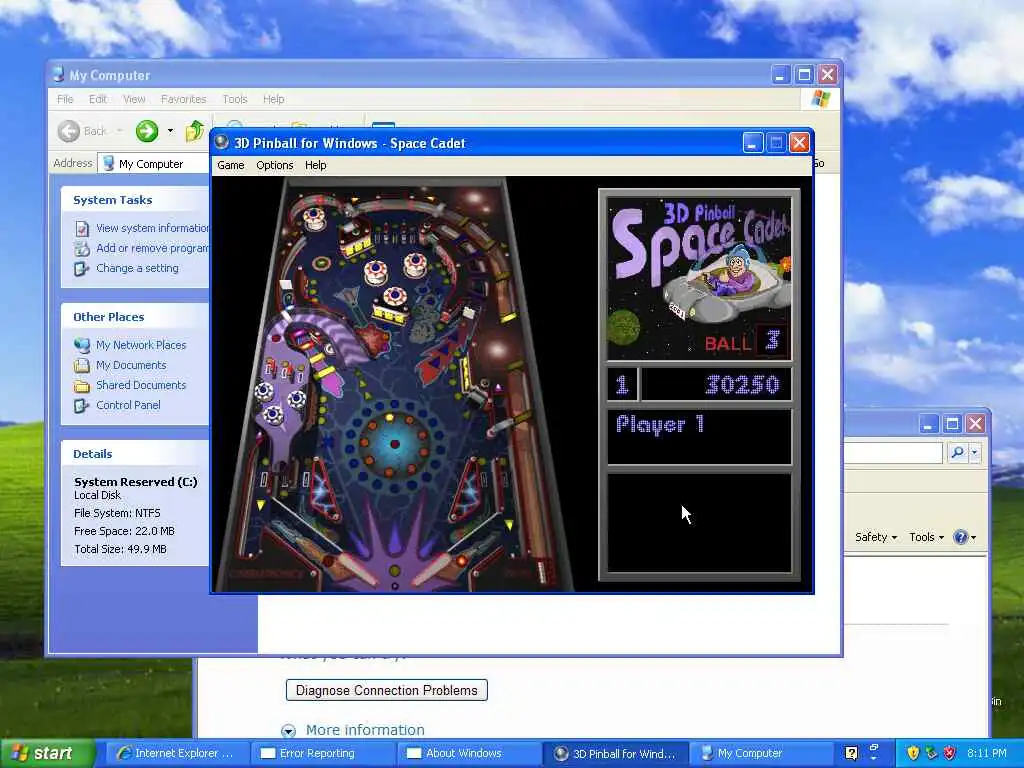Viewport: 1024px width, 768px height.
Task: Go to Shared Documents in Other Places
Action: [x=141, y=385]
